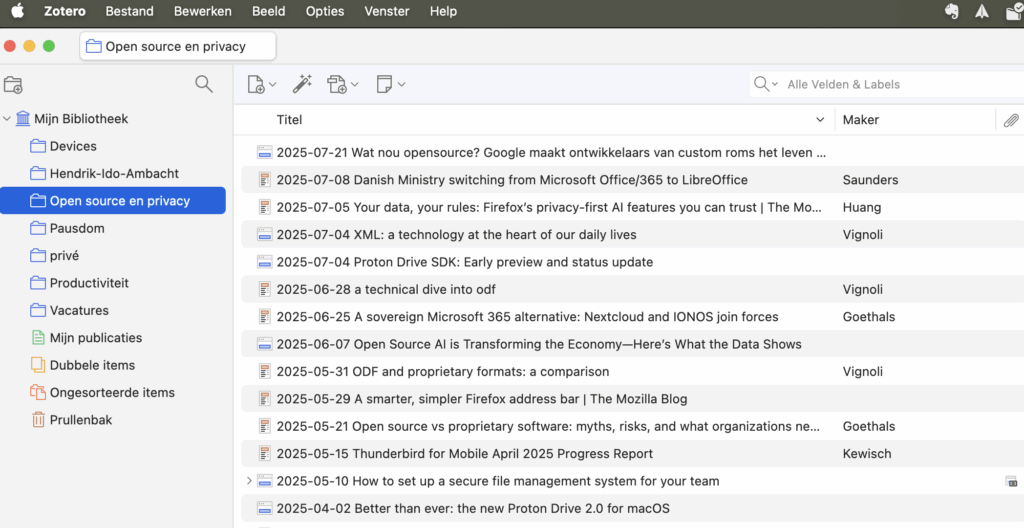Open the Prullenbak trash
1024x528 pixels.
click(81, 420)
